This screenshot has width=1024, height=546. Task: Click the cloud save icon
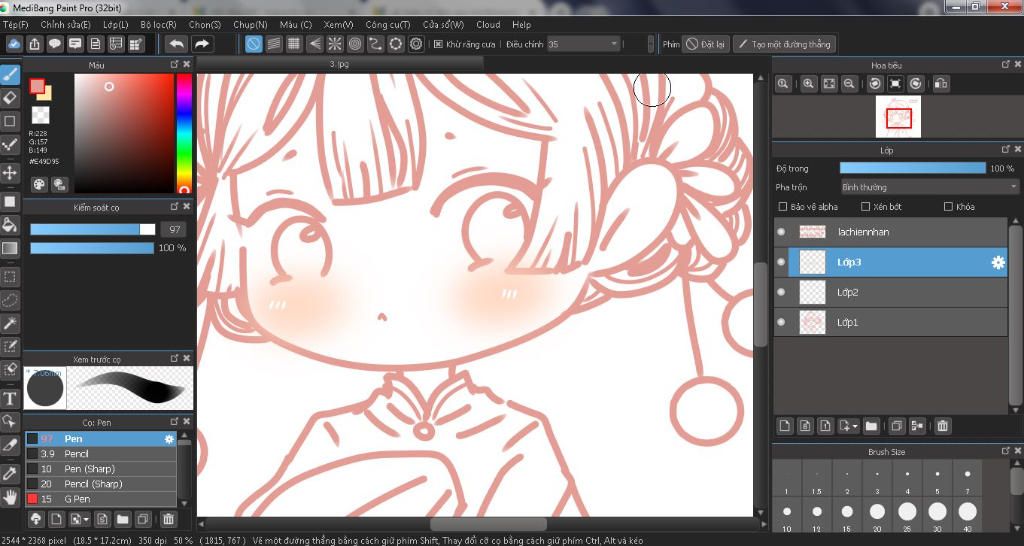pos(14,44)
